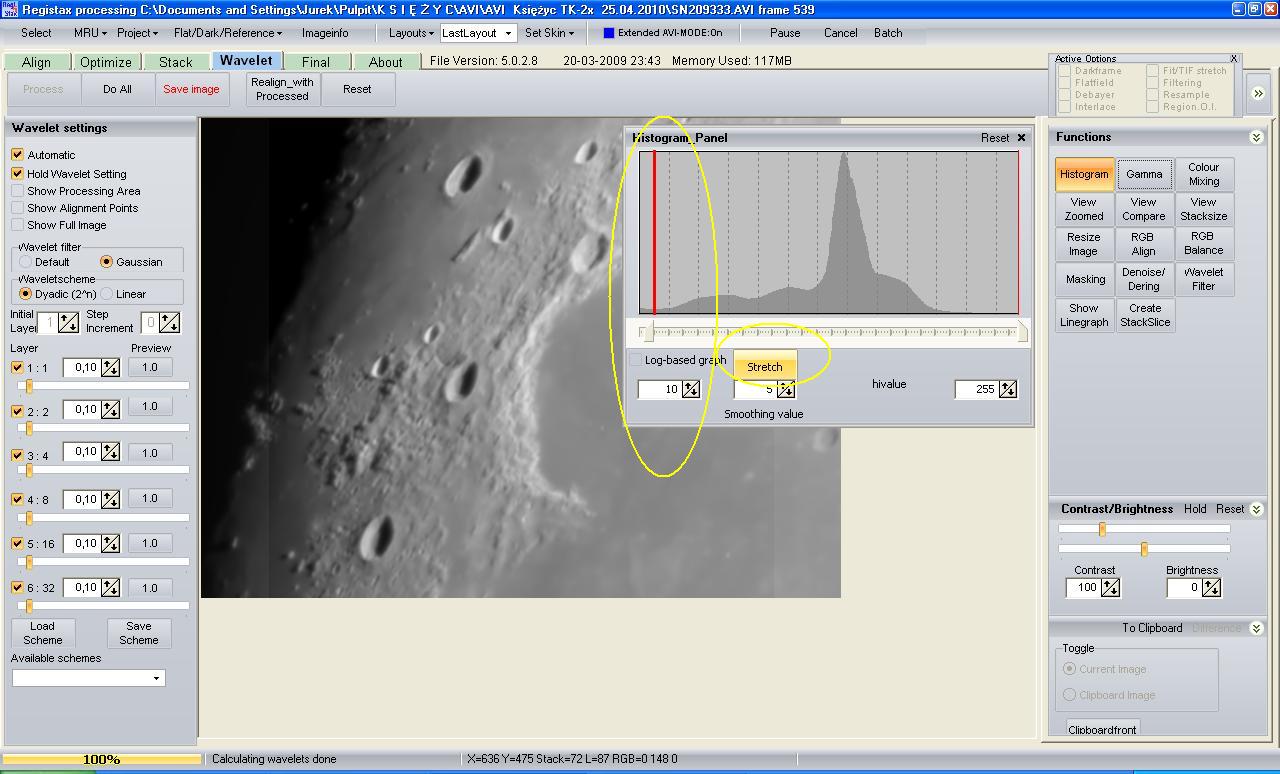Image resolution: width=1280 pixels, height=774 pixels.
Task: Click the spinner for layer 3:4 value
Action: (110, 454)
